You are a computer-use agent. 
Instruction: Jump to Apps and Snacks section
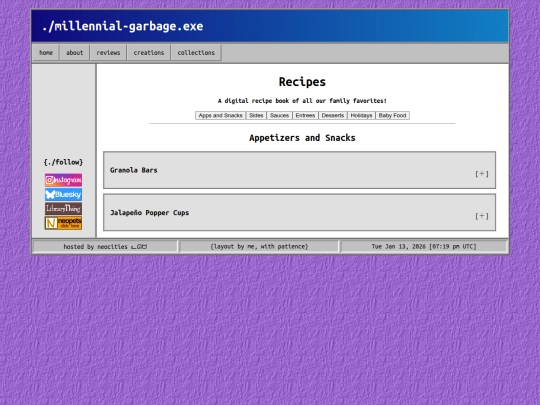(220, 115)
